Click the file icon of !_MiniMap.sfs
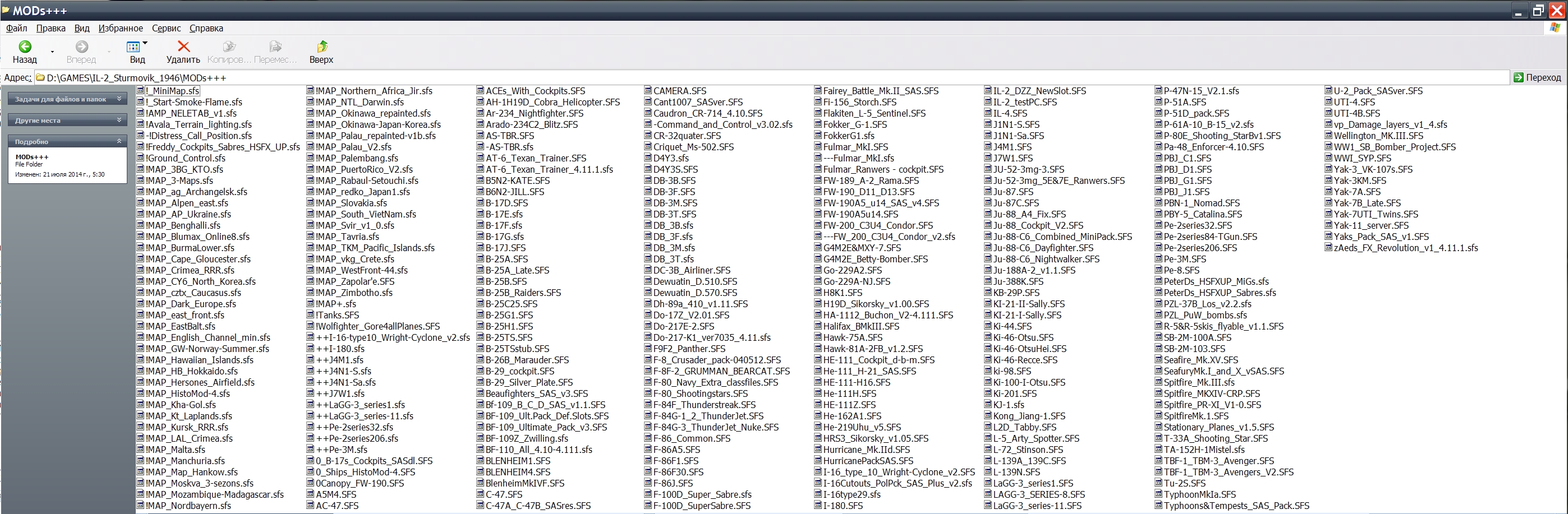Screen dimensions: 1568x514 141,90
